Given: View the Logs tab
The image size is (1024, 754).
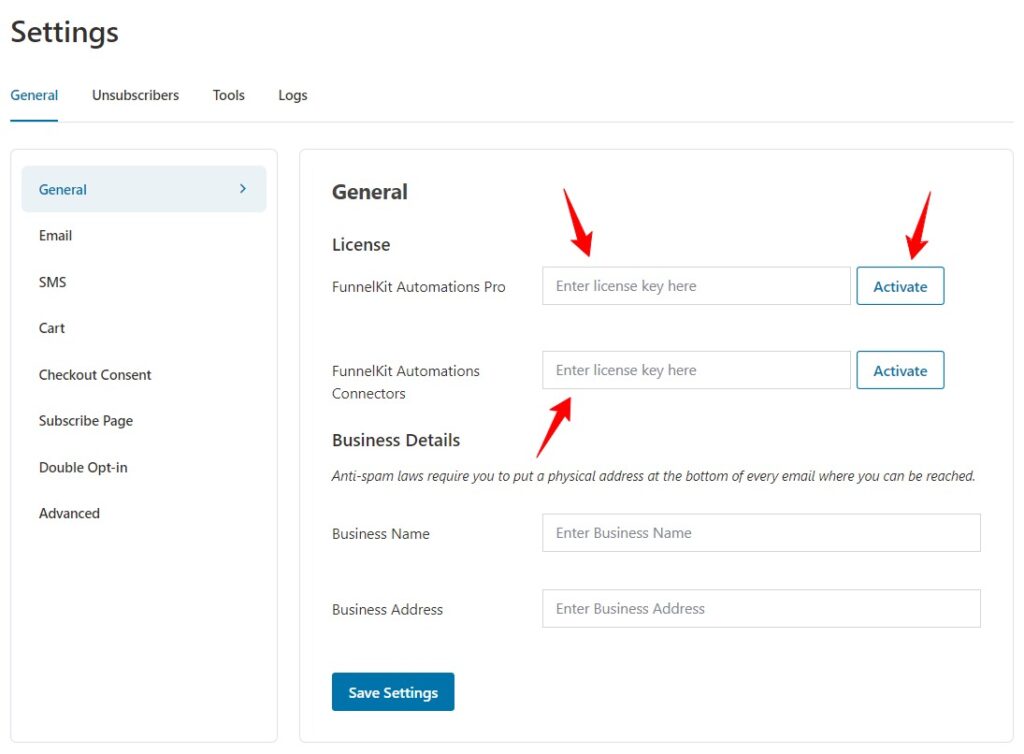Looking at the screenshot, I should (293, 95).
